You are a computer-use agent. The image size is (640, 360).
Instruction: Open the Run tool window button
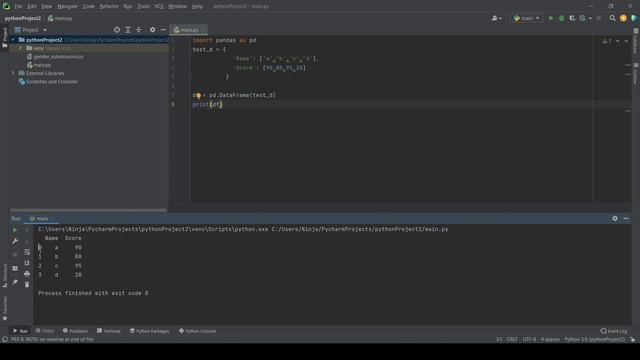(x=20, y=331)
